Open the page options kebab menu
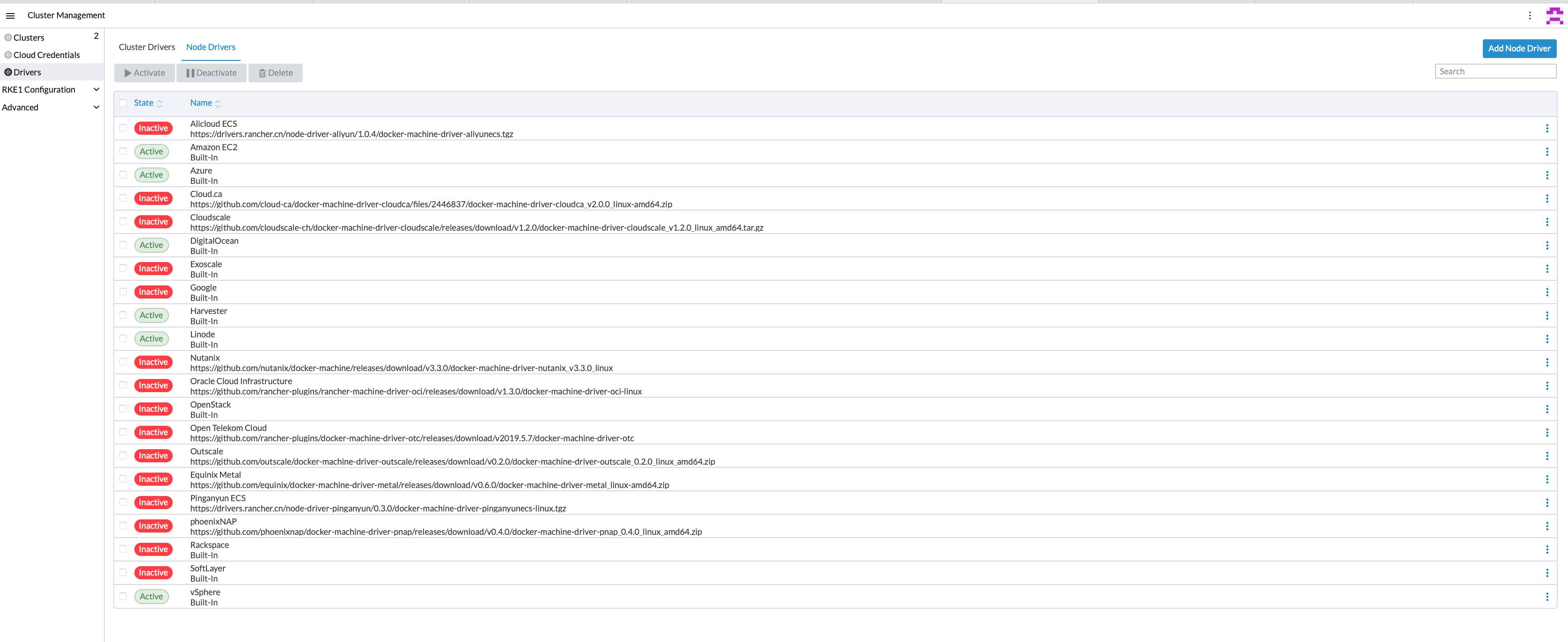This screenshot has height=642, width=1568. tap(1530, 15)
